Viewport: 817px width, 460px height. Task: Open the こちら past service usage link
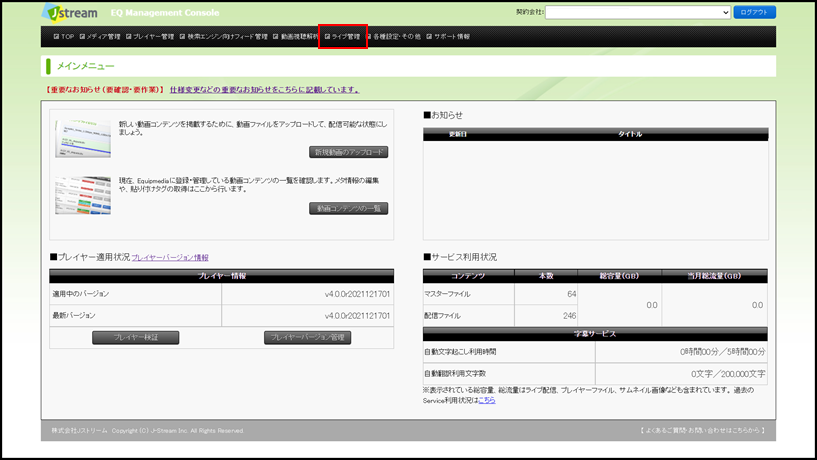pyautogui.click(x=487, y=399)
